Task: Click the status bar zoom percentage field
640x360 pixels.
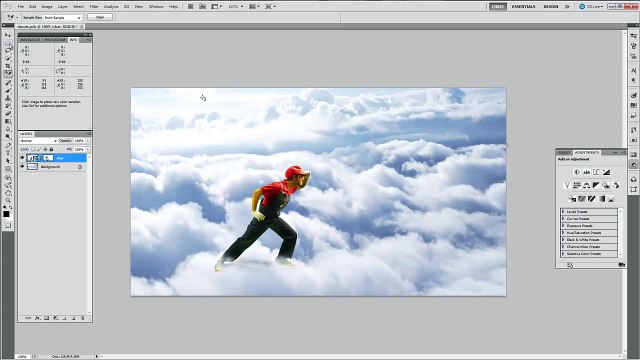Action: tap(22, 356)
